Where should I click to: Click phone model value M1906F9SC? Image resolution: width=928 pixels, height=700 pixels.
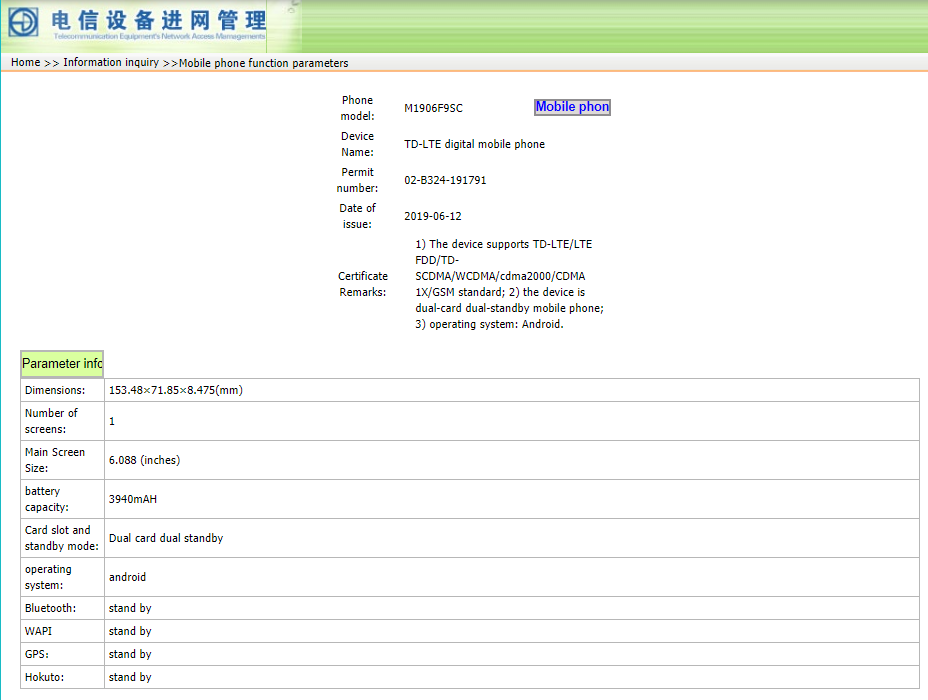433,108
